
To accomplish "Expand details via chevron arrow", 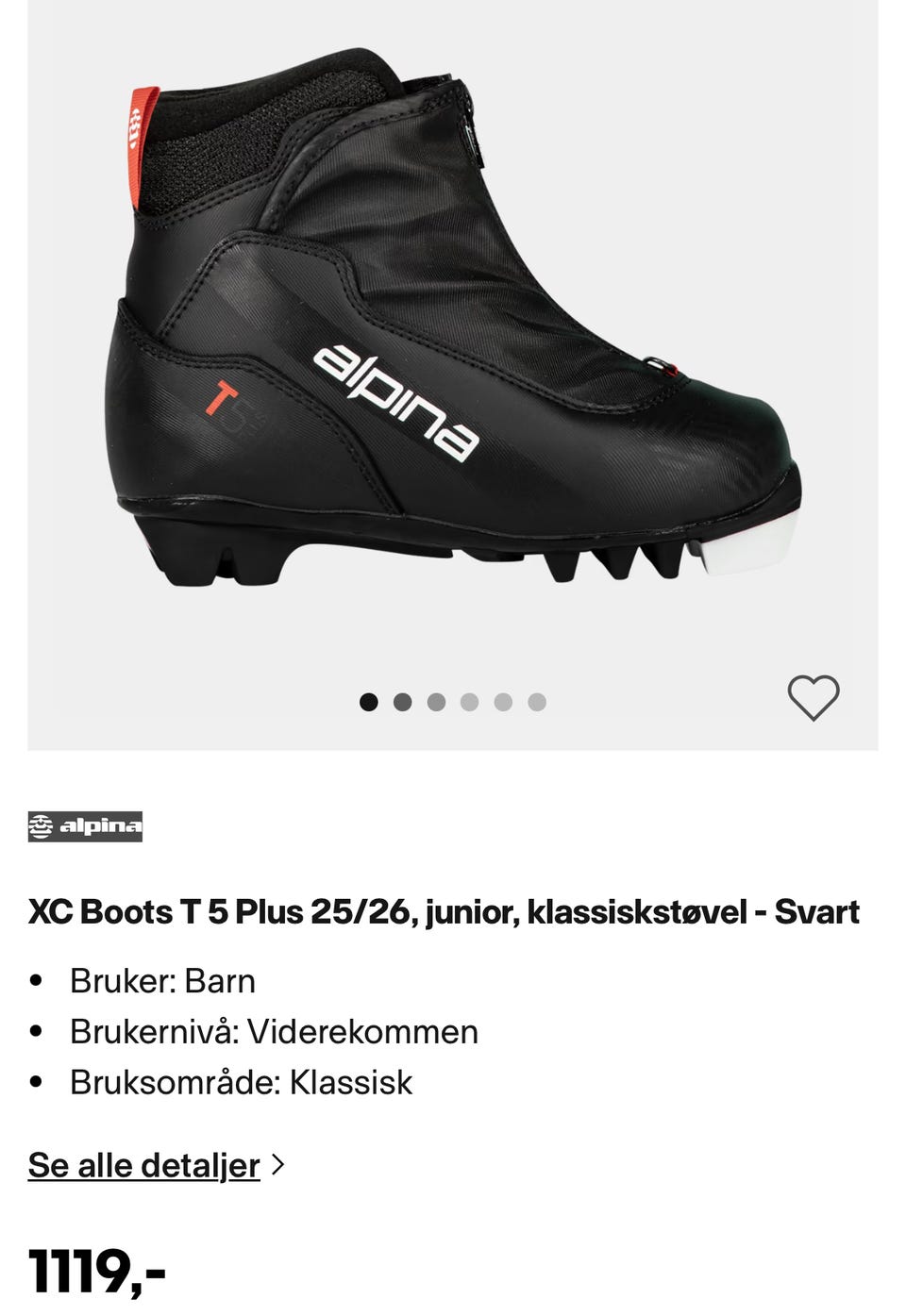I will (x=277, y=1165).
